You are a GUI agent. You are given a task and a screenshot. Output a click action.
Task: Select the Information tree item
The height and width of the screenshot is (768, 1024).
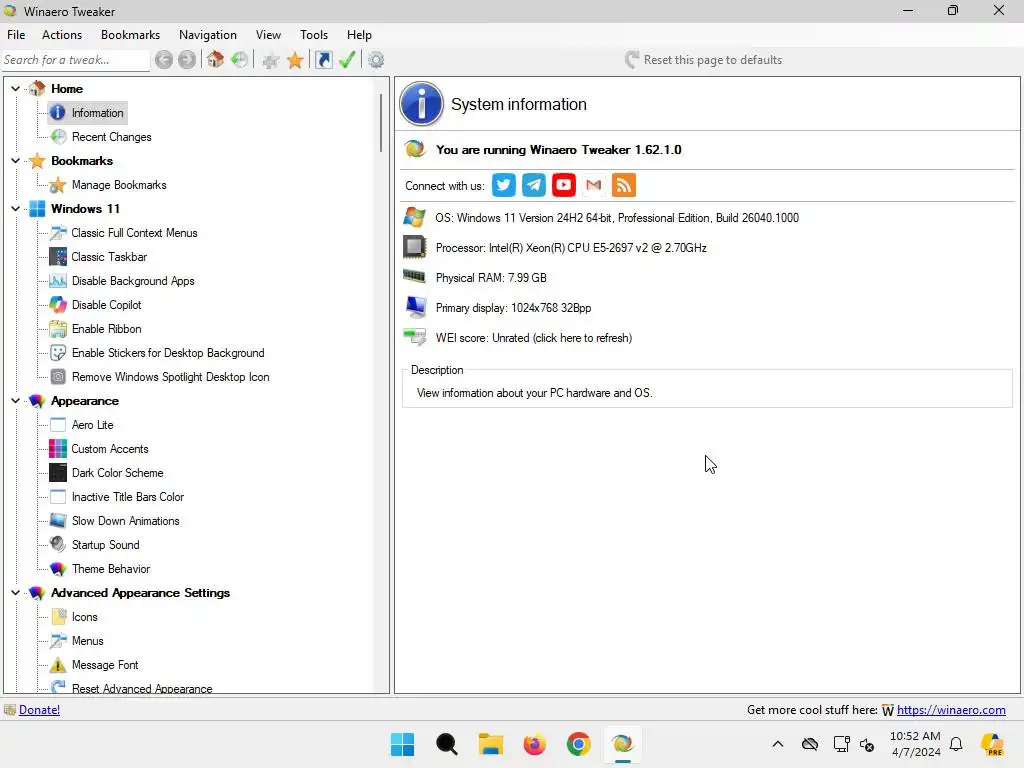[97, 113]
